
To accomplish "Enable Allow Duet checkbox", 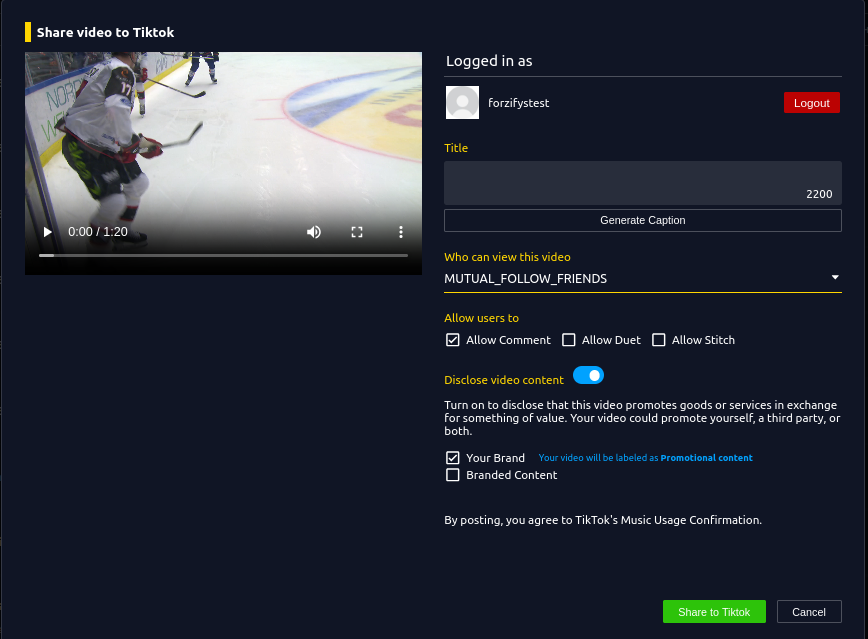I will (x=569, y=340).
